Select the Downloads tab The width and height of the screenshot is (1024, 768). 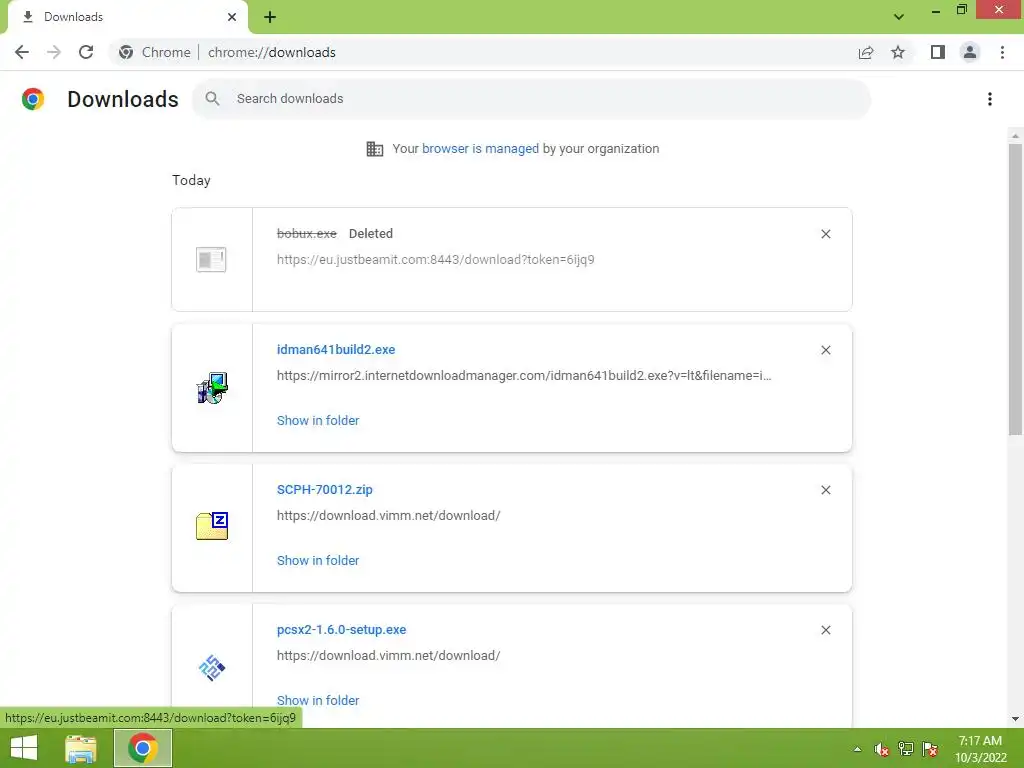127,17
